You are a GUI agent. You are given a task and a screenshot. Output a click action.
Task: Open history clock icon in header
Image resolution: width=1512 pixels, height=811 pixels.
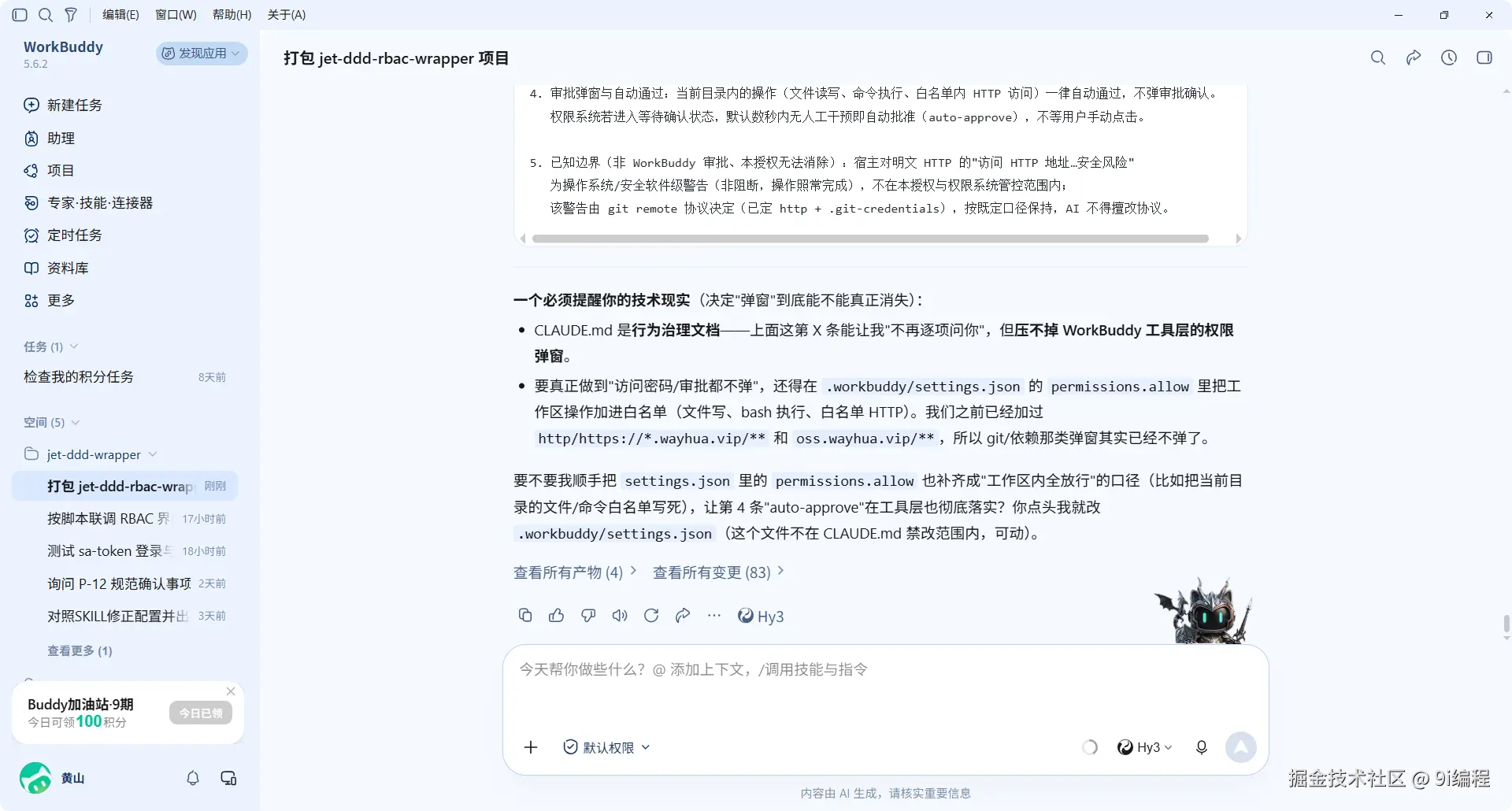(1449, 57)
